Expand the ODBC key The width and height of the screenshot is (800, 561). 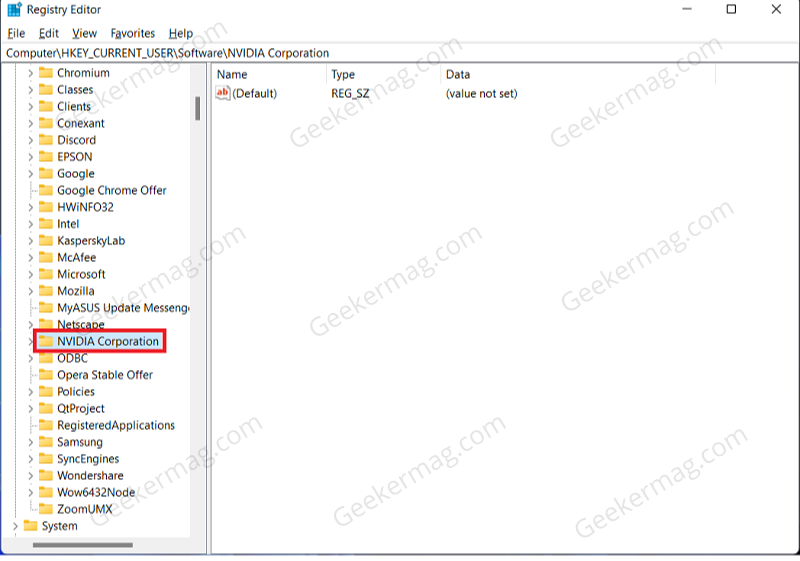click(30, 359)
